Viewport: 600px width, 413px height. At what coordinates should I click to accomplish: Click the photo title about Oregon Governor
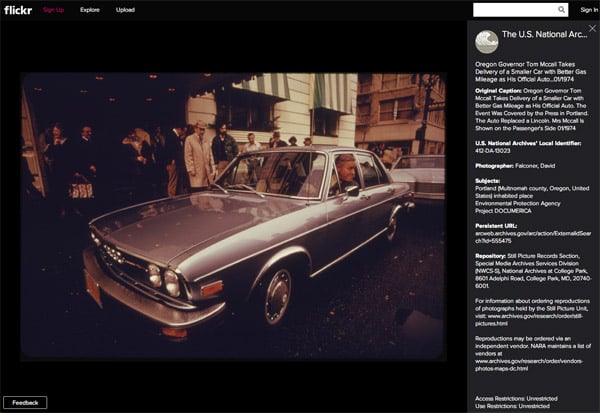click(530, 72)
